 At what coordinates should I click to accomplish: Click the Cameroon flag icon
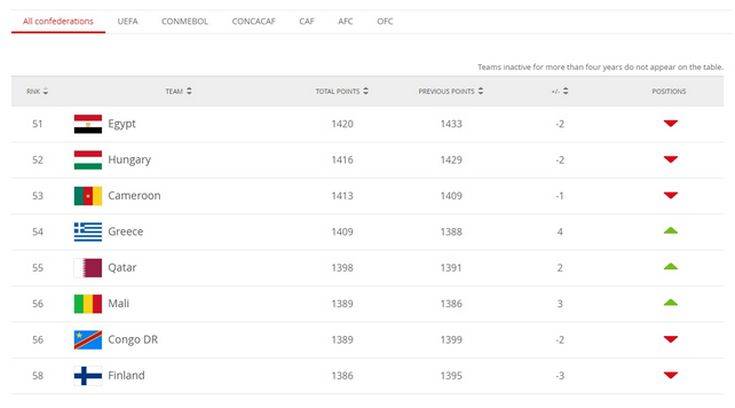88,196
